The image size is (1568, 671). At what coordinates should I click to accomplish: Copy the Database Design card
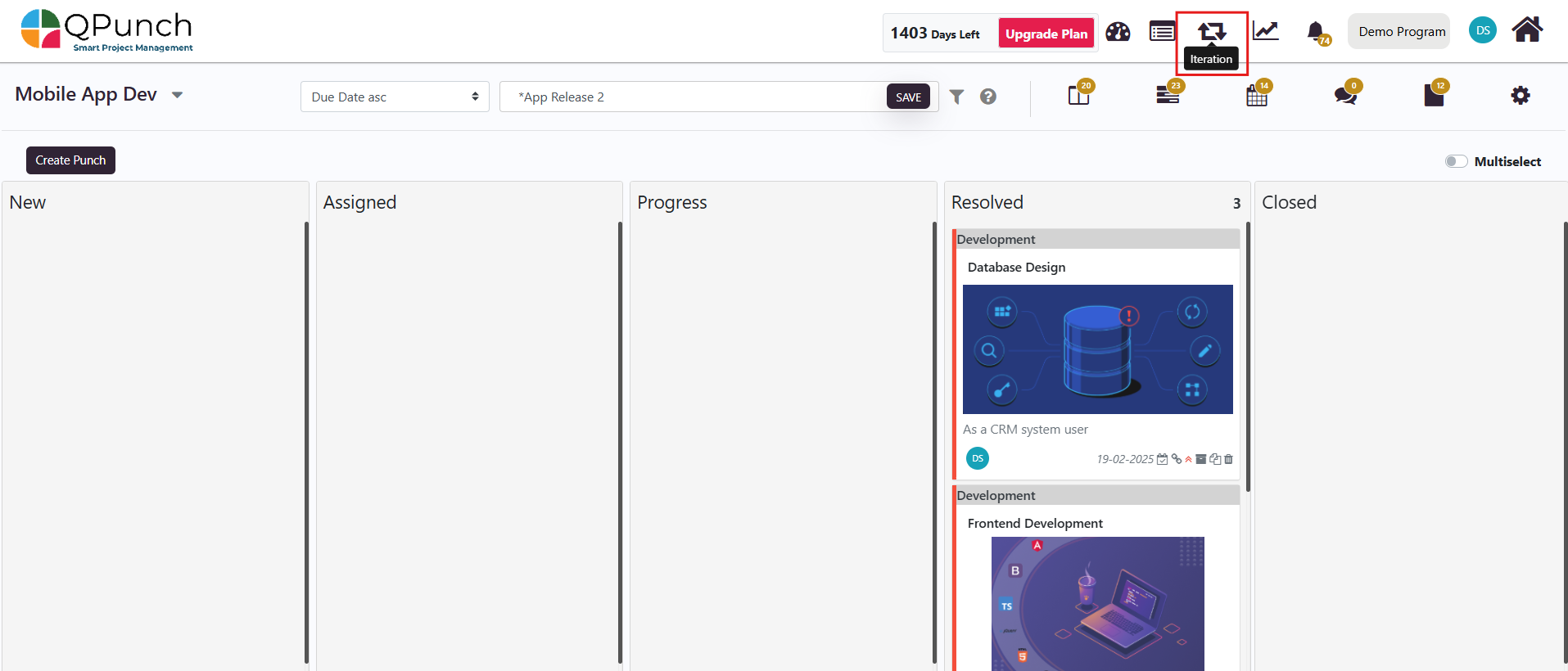point(1215,459)
